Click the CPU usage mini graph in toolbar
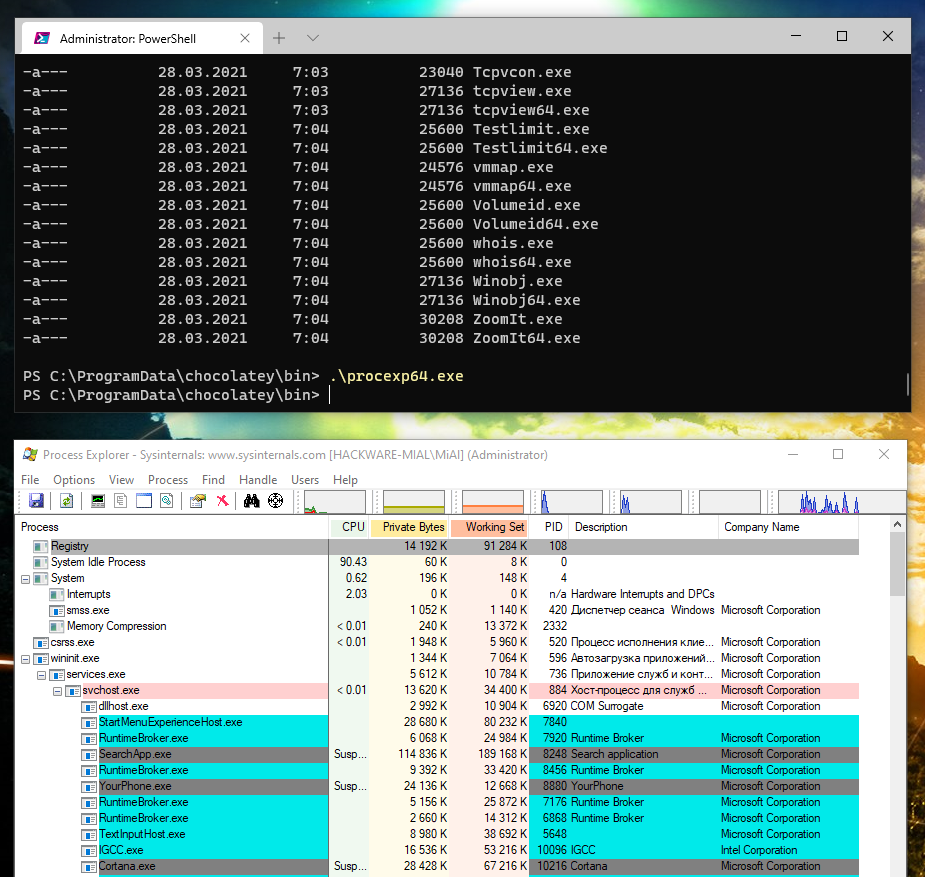This screenshot has height=877, width=925. [x=334, y=502]
